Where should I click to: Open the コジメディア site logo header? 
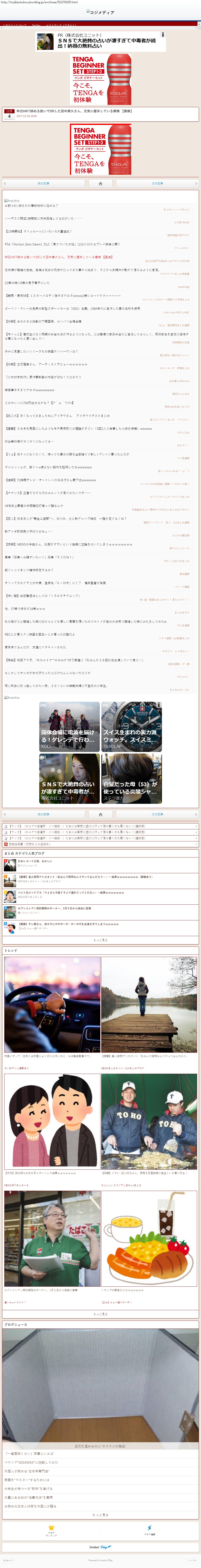[101, 12]
